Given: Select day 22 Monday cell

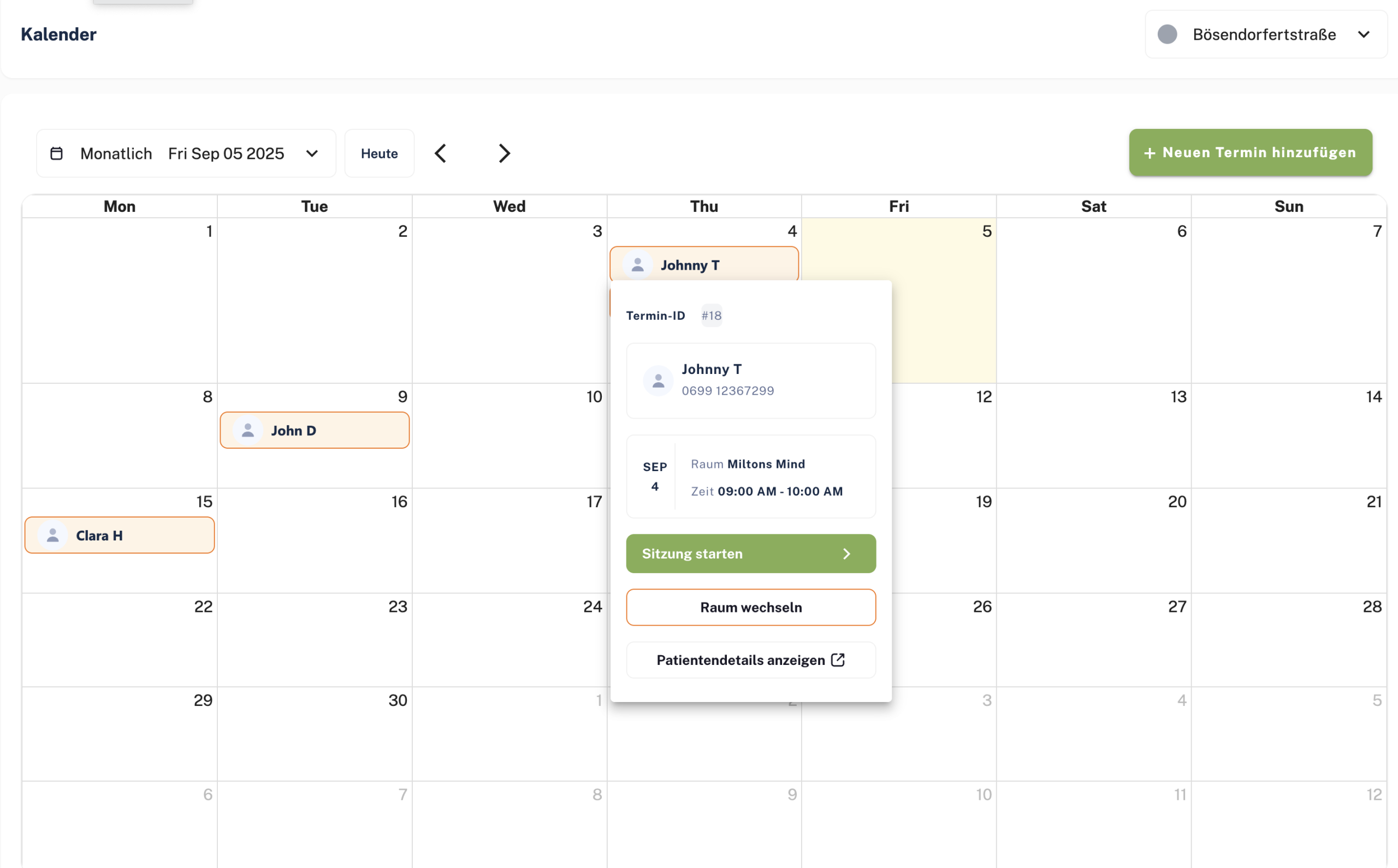Looking at the screenshot, I should pyautogui.click(x=120, y=640).
